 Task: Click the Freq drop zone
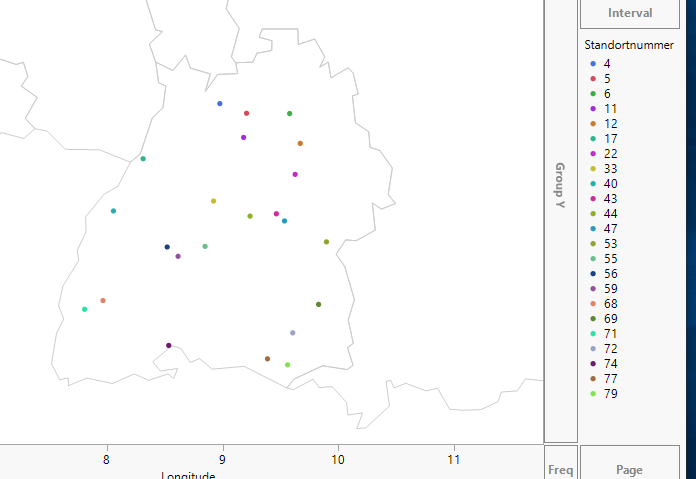pos(561,463)
